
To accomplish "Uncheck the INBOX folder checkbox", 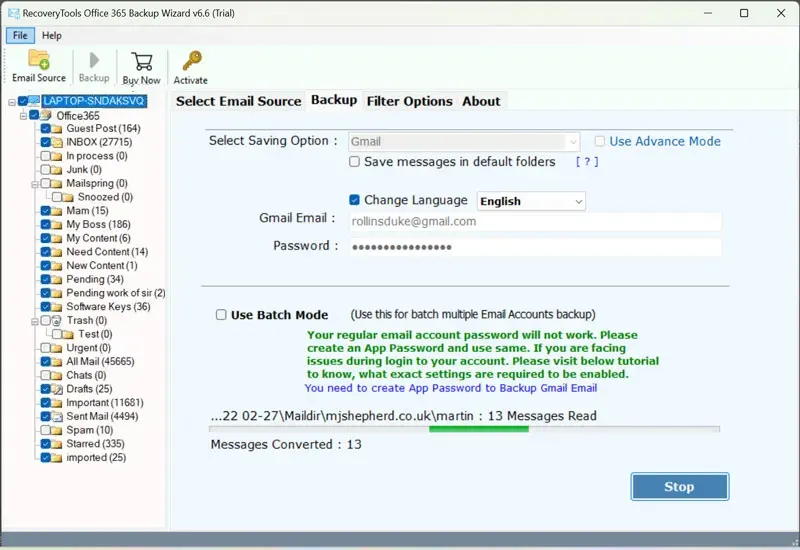I will (x=45, y=142).
